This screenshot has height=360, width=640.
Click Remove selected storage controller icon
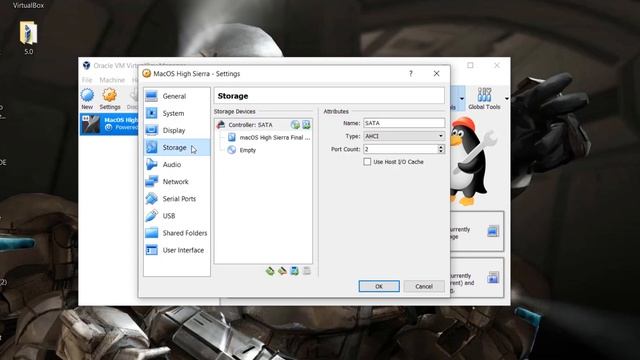(282, 271)
